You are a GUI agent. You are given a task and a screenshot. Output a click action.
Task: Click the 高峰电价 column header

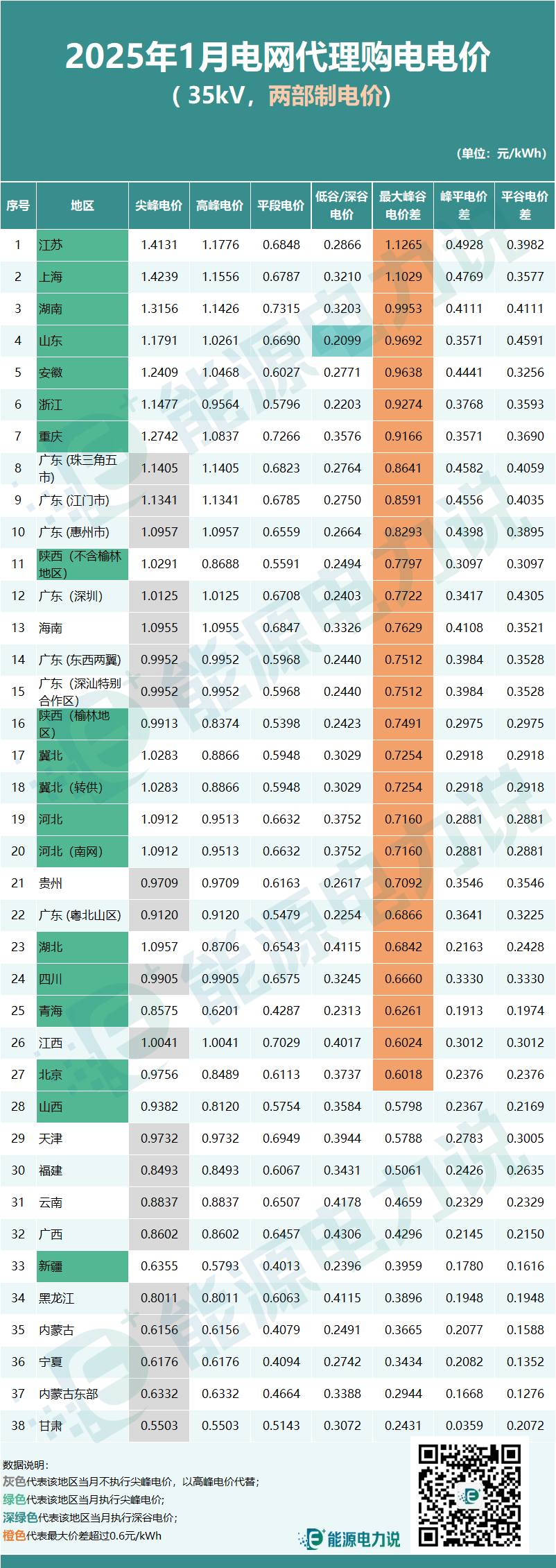coord(220,205)
